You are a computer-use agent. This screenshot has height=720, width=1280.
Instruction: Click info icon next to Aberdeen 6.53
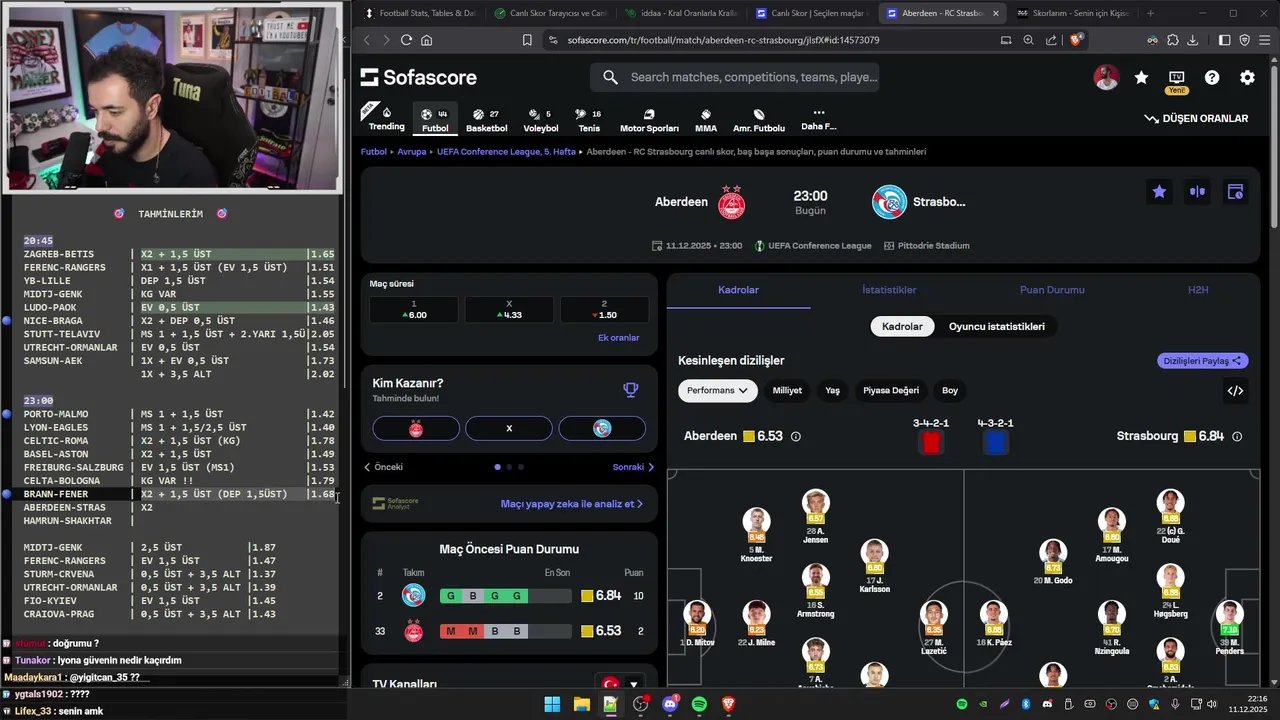[x=796, y=436]
